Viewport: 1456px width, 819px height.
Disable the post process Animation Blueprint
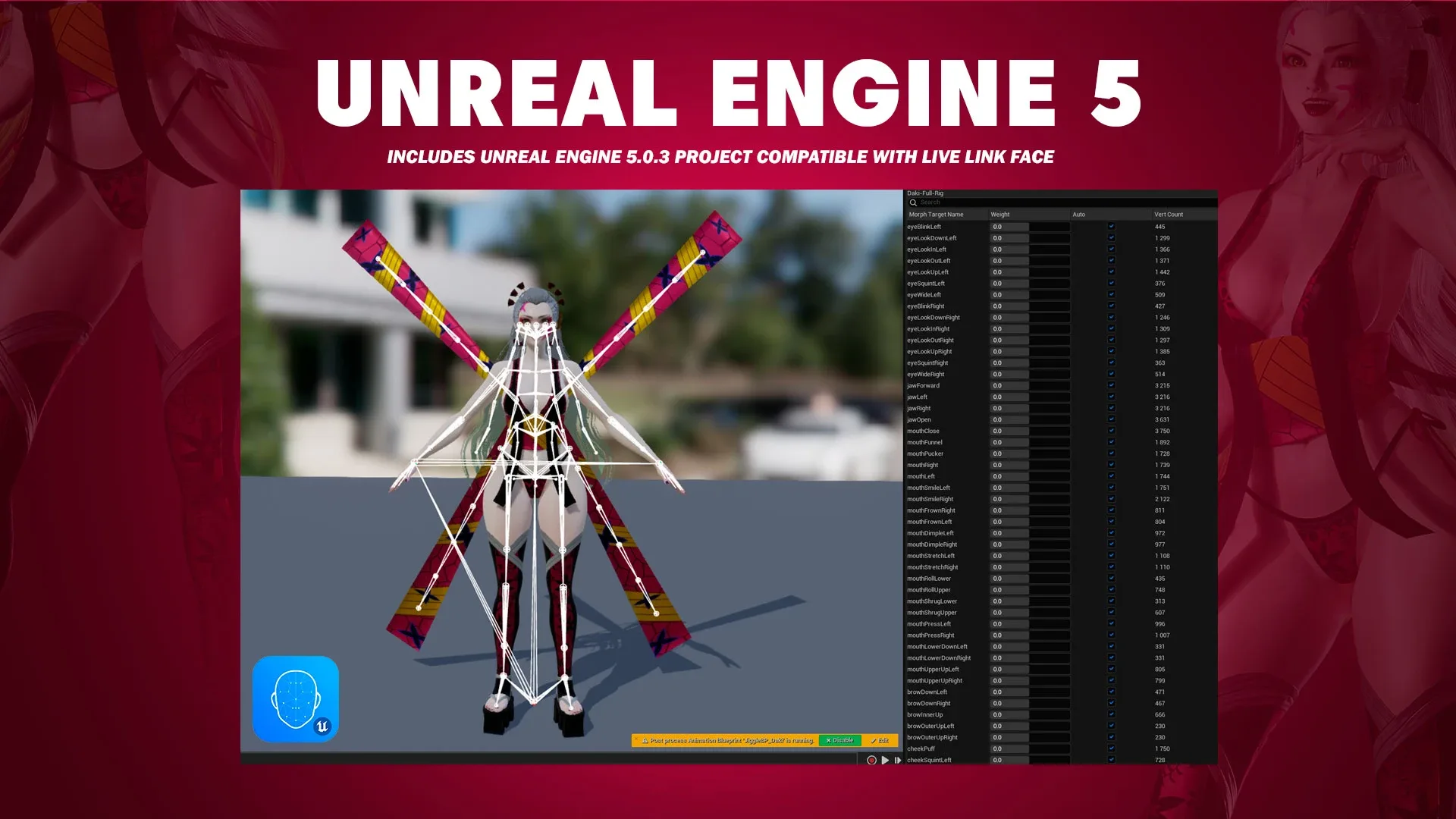[839, 740]
